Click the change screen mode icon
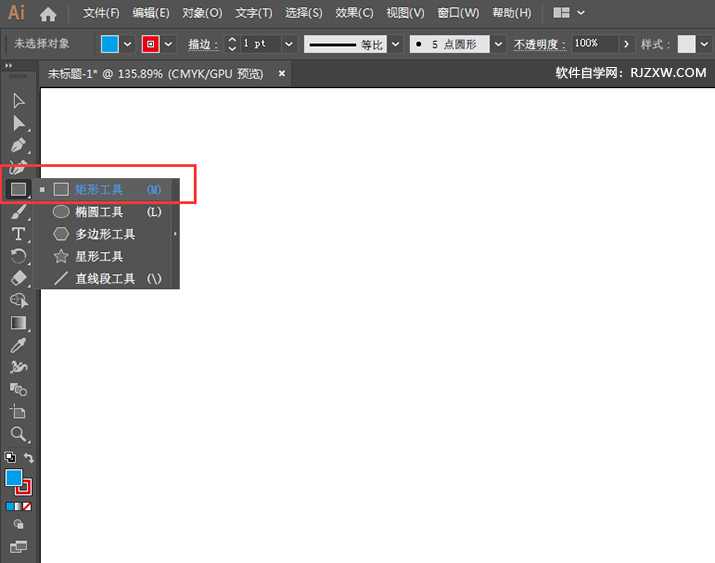The width and height of the screenshot is (715, 563). 19,546
